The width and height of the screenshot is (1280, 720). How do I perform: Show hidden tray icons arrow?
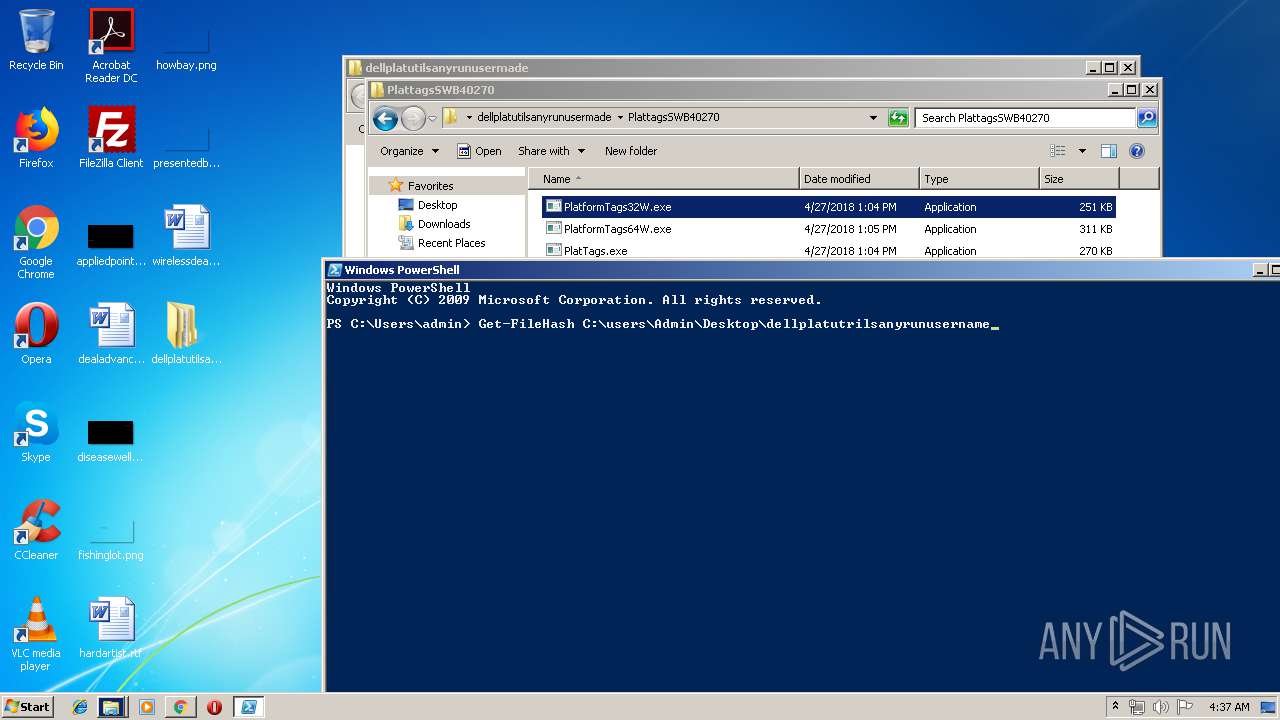coord(1116,707)
